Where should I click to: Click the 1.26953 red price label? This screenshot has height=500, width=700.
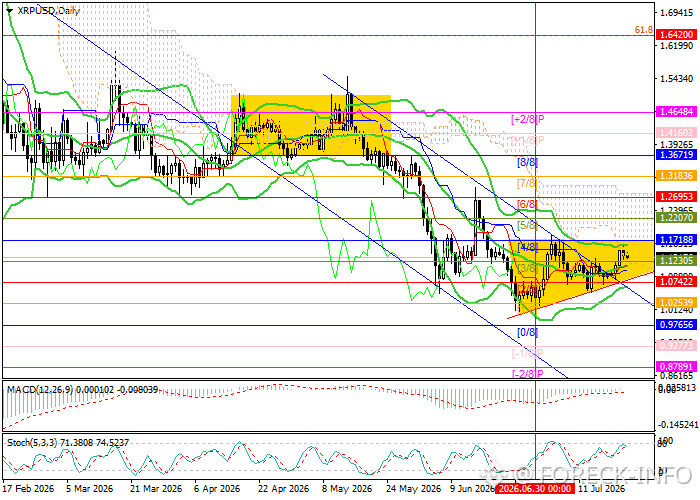tap(677, 196)
